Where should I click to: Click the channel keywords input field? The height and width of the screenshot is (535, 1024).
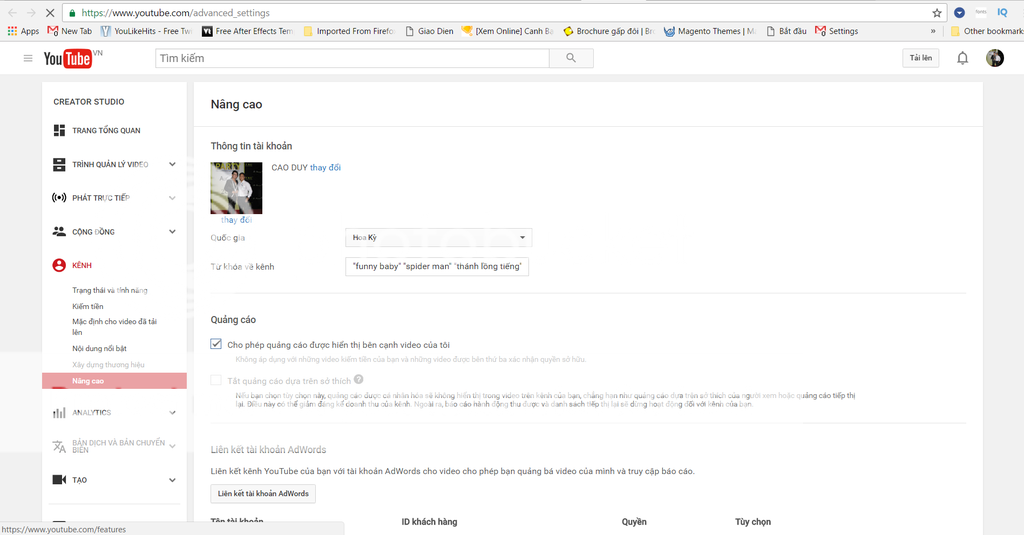click(436, 267)
